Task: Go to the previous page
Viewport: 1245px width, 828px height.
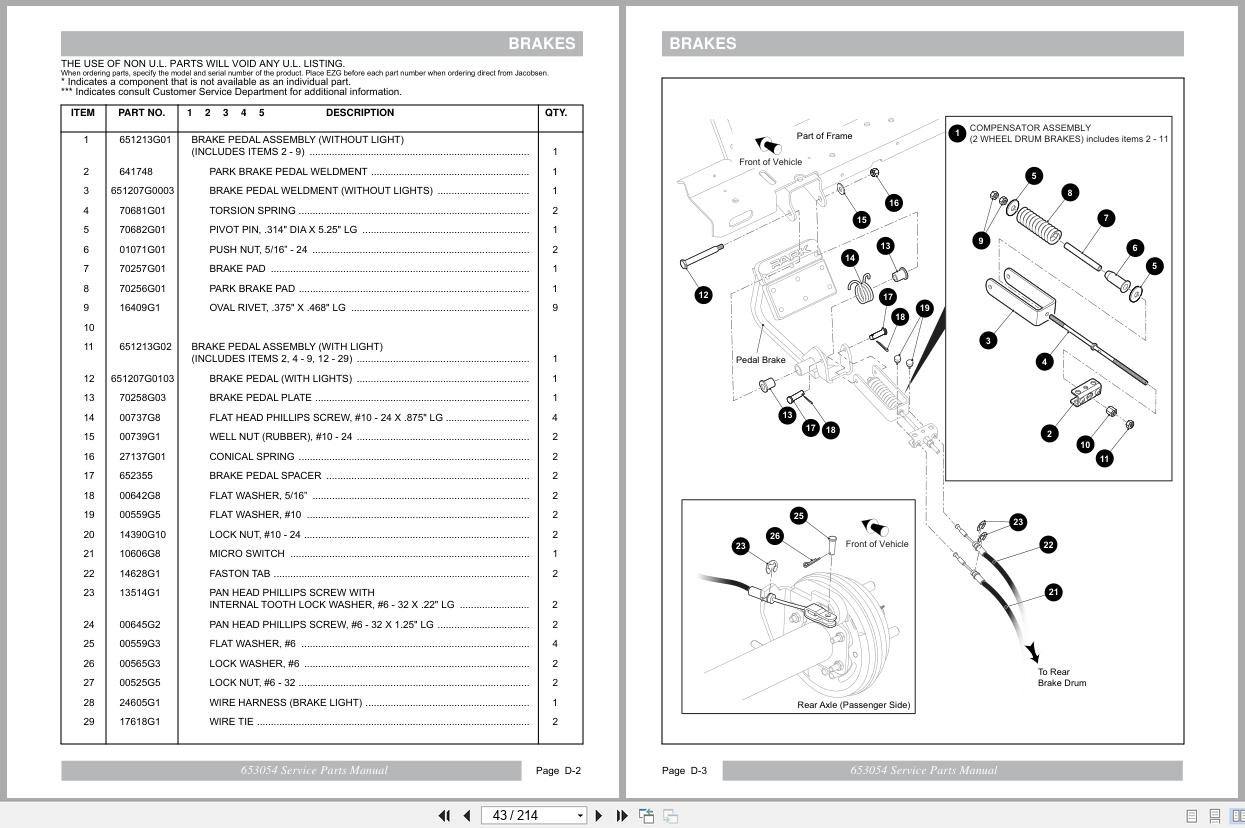Action: (466, 816)
